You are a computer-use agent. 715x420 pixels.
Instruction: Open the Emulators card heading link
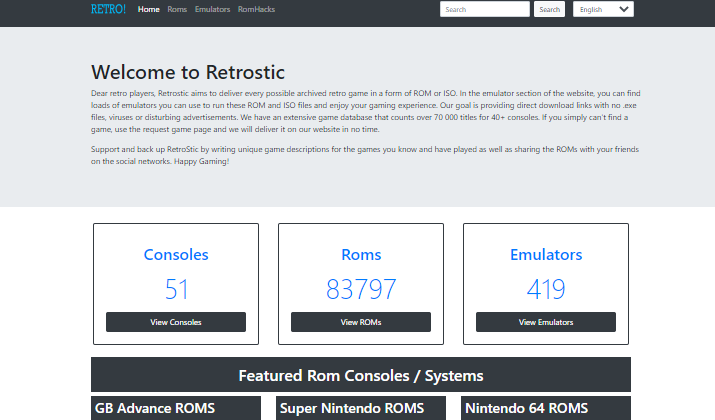546,254
